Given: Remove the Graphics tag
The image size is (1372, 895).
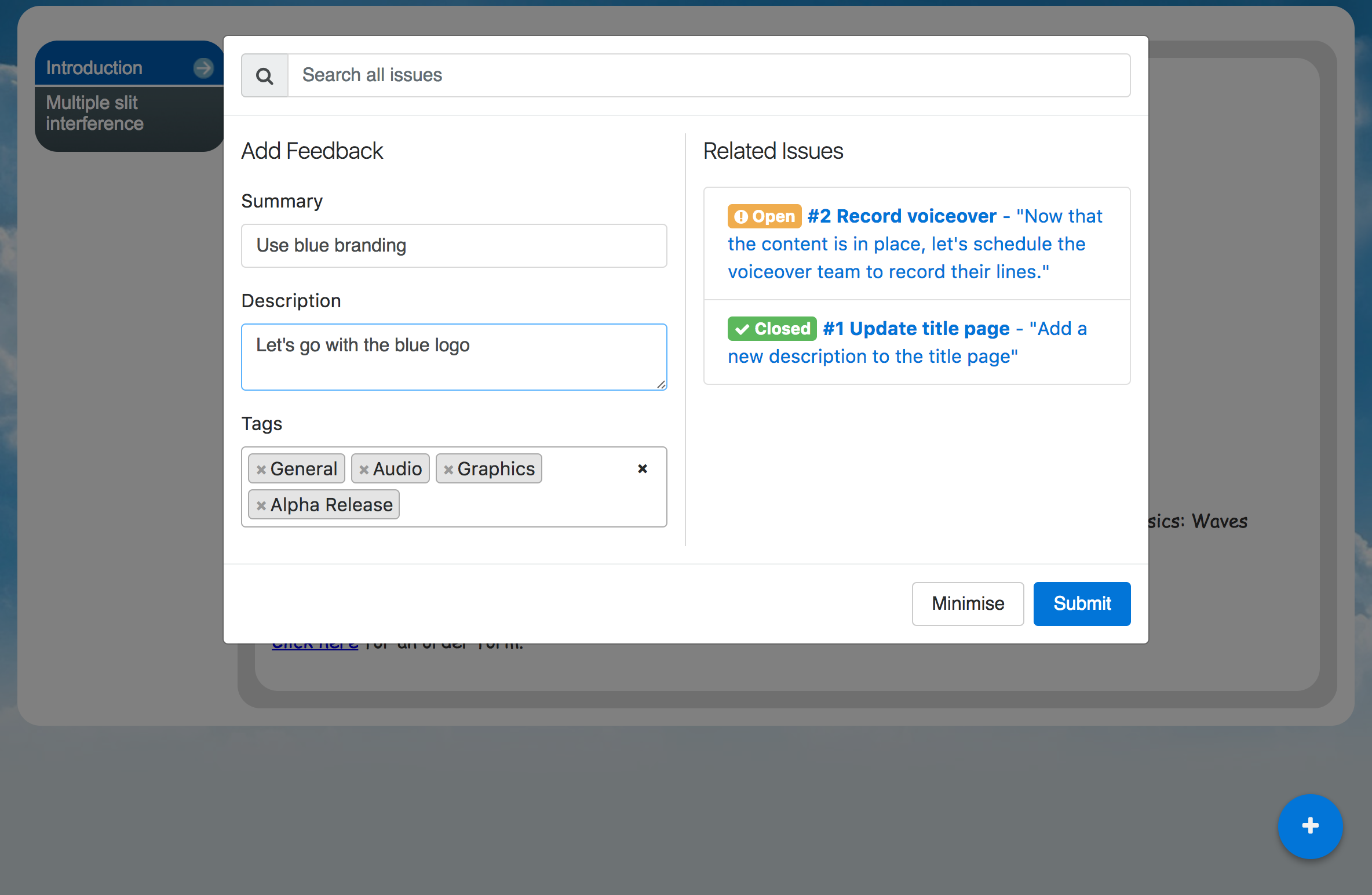Looking at the screenshot, I should point(448,470).
